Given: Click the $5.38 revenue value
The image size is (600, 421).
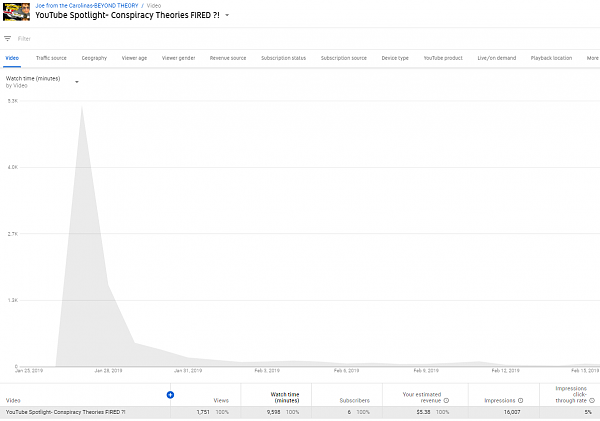Looking at the screenshot, I should [424, 412].
